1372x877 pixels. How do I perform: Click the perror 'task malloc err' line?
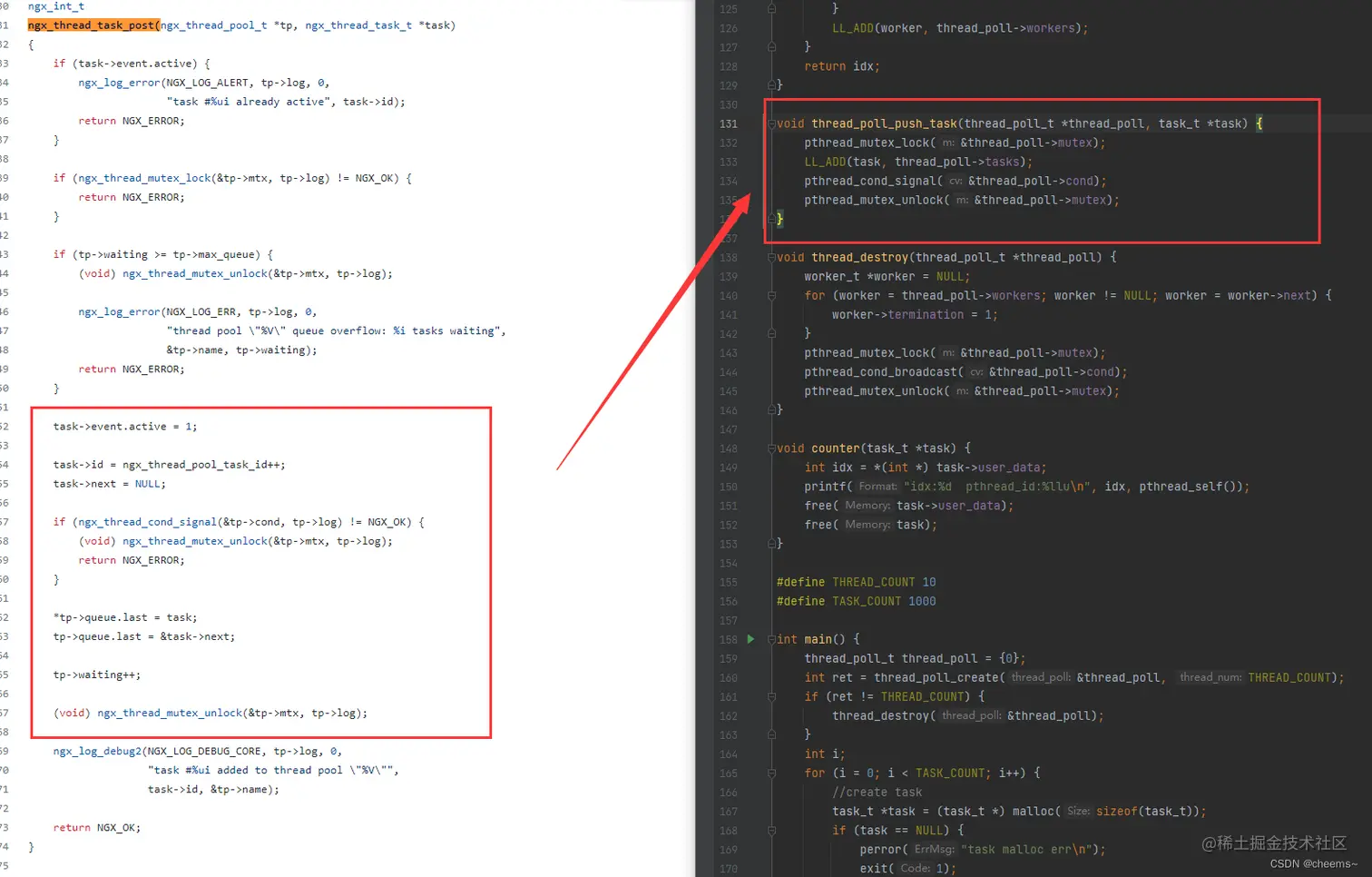click(983, 849)
